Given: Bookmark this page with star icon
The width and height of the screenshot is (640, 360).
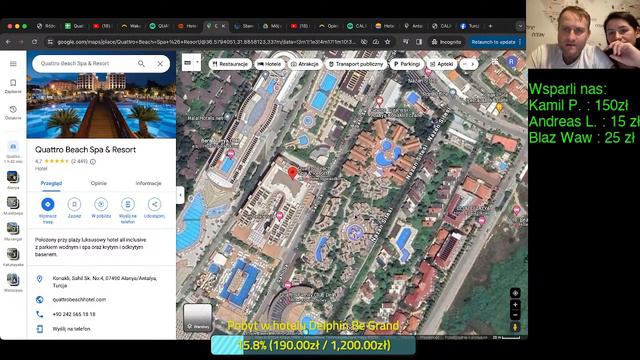Looking at the screenshot, I should [387, 42].
